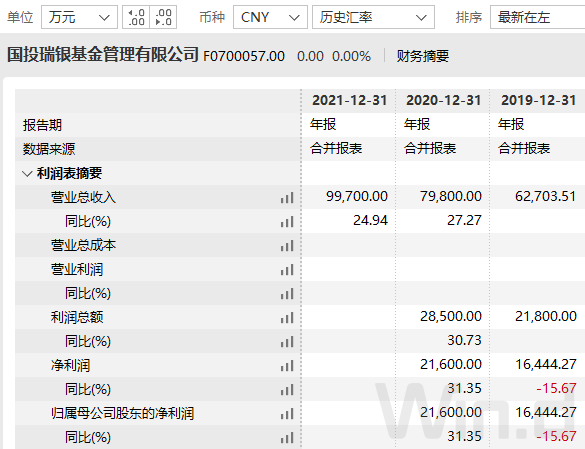Click chart icon for 净利润 同比(%) row
585x449 pixels.
287,390
